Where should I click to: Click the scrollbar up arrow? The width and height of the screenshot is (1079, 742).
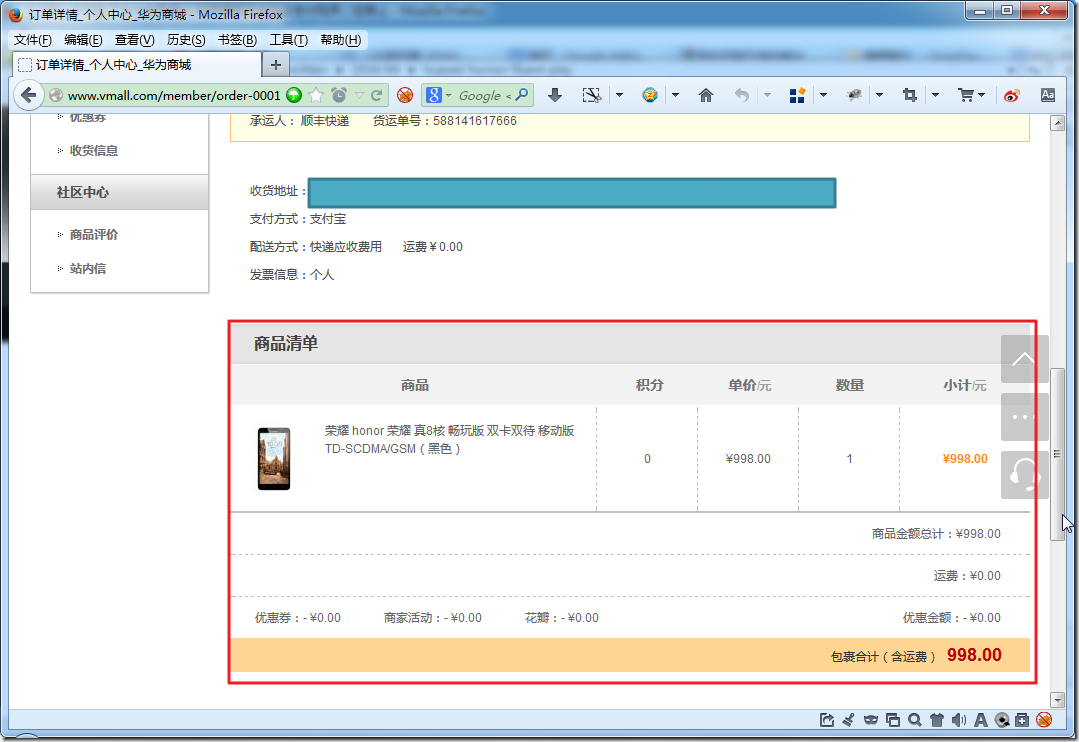coord(1058,123)
